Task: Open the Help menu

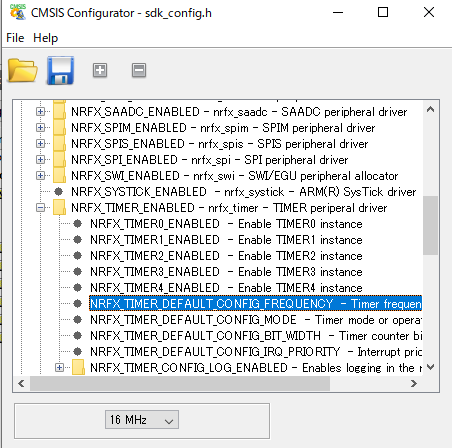Action: click(45, 38)
